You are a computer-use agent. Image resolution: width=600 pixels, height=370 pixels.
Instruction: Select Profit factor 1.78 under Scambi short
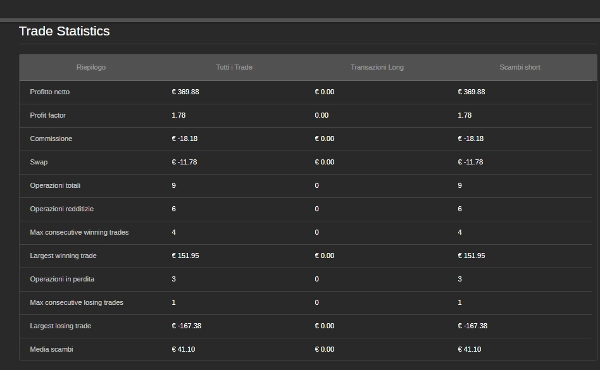[465, 115]
